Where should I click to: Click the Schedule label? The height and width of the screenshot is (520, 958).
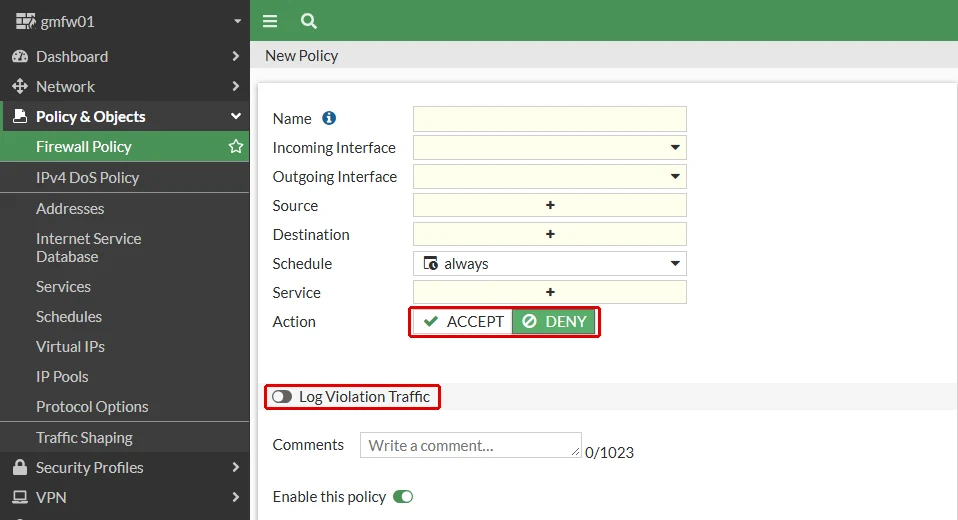click(302, 263)
